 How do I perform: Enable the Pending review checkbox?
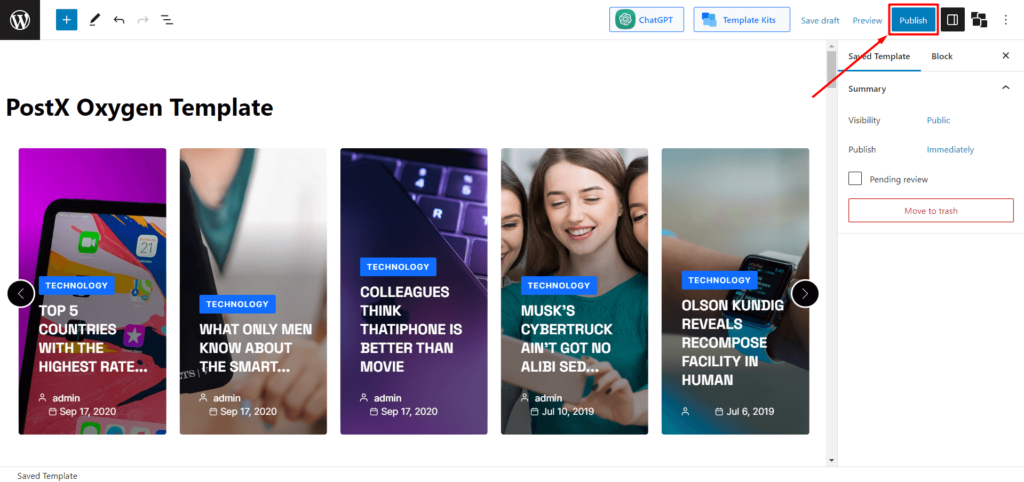855,178
